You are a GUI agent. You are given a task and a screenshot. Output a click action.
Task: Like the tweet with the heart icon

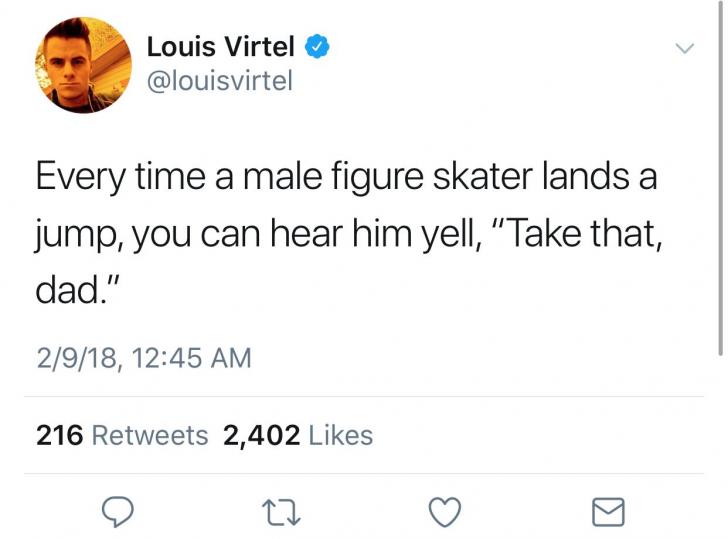pyautogui.click(x=443, y=512)
